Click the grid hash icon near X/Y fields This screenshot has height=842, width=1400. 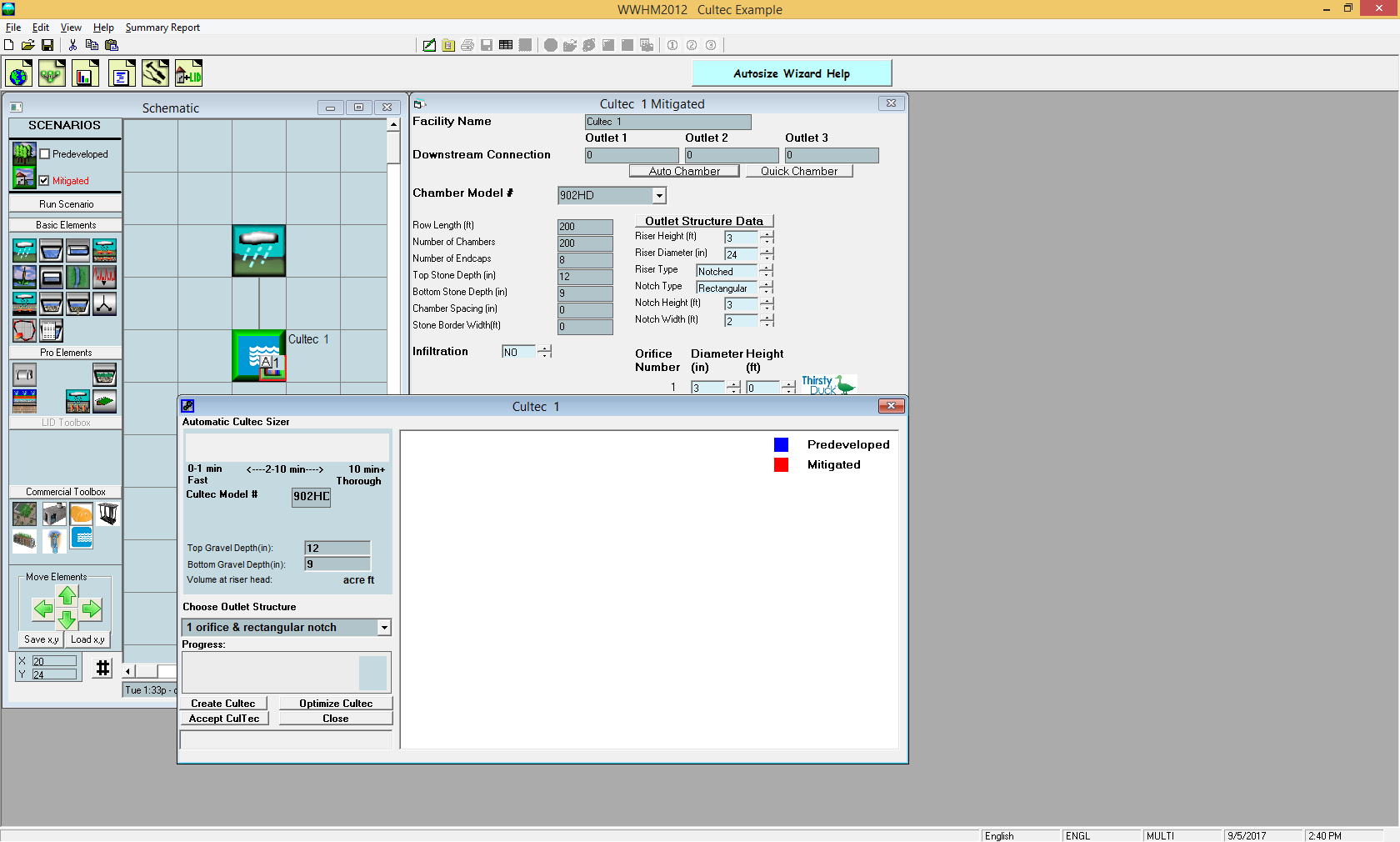point(102,668)
